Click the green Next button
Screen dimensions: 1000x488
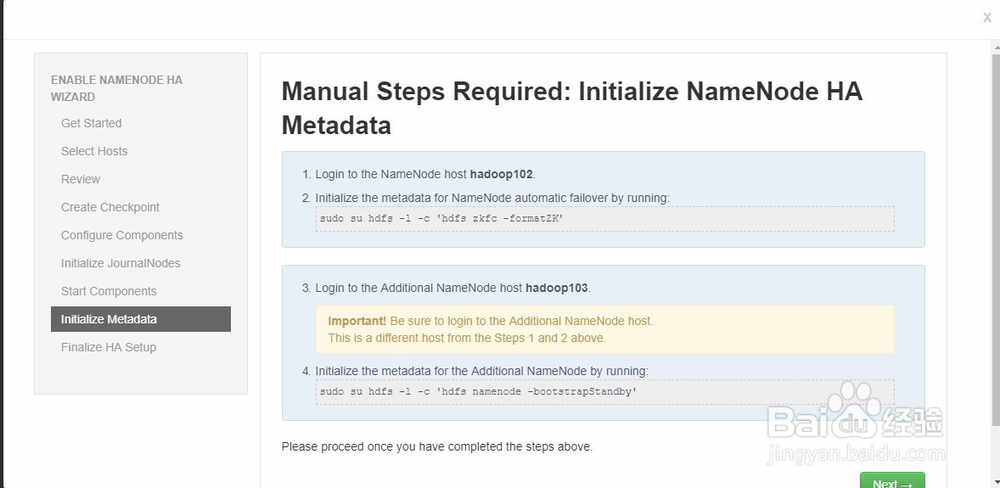click(892, 482)
